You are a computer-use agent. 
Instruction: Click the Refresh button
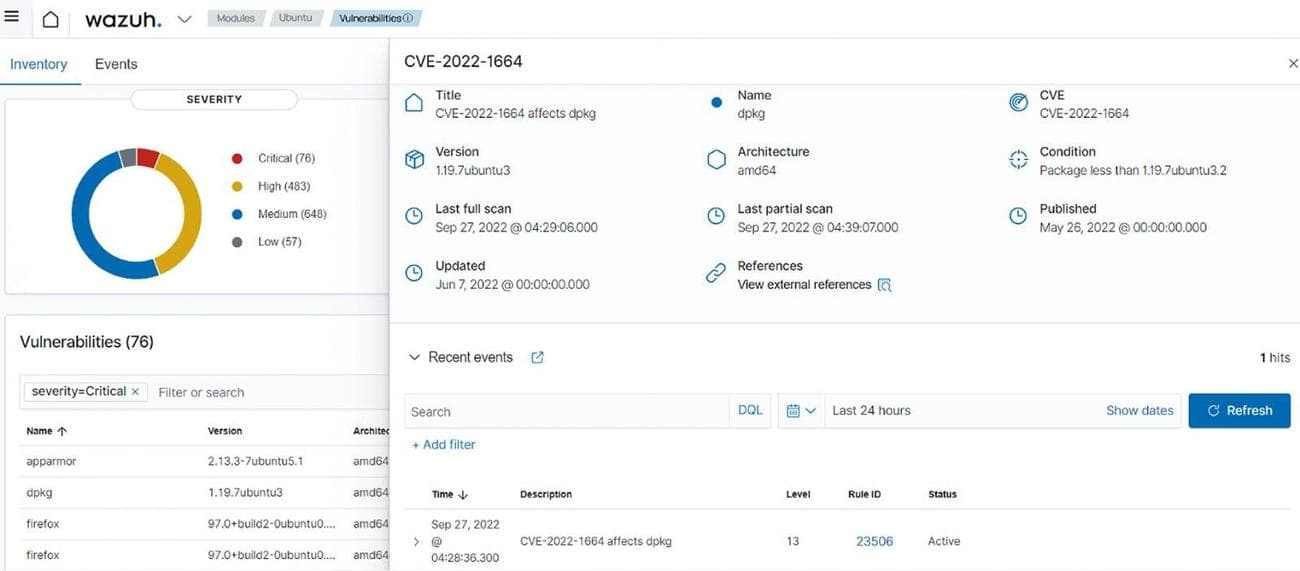pyautogui.click(x=1239, y=411)
